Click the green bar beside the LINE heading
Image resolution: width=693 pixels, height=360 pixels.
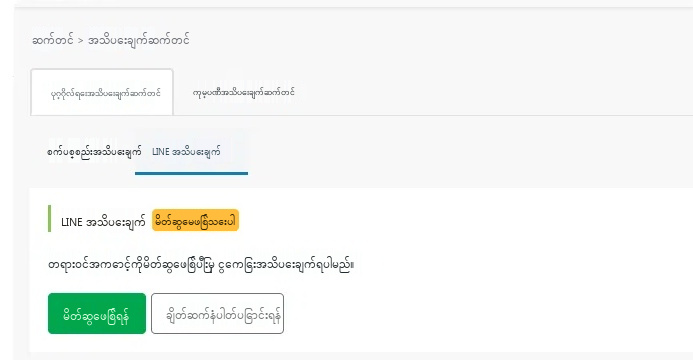[50, 219]
